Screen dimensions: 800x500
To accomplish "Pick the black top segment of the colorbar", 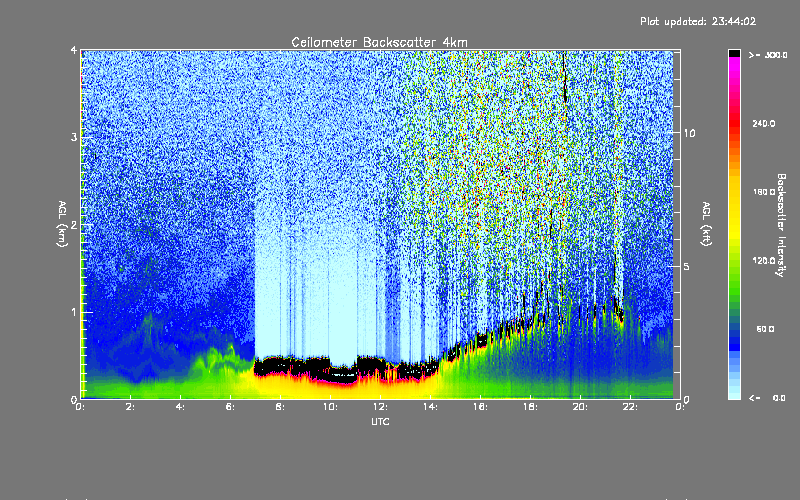I will coord(734,53).
